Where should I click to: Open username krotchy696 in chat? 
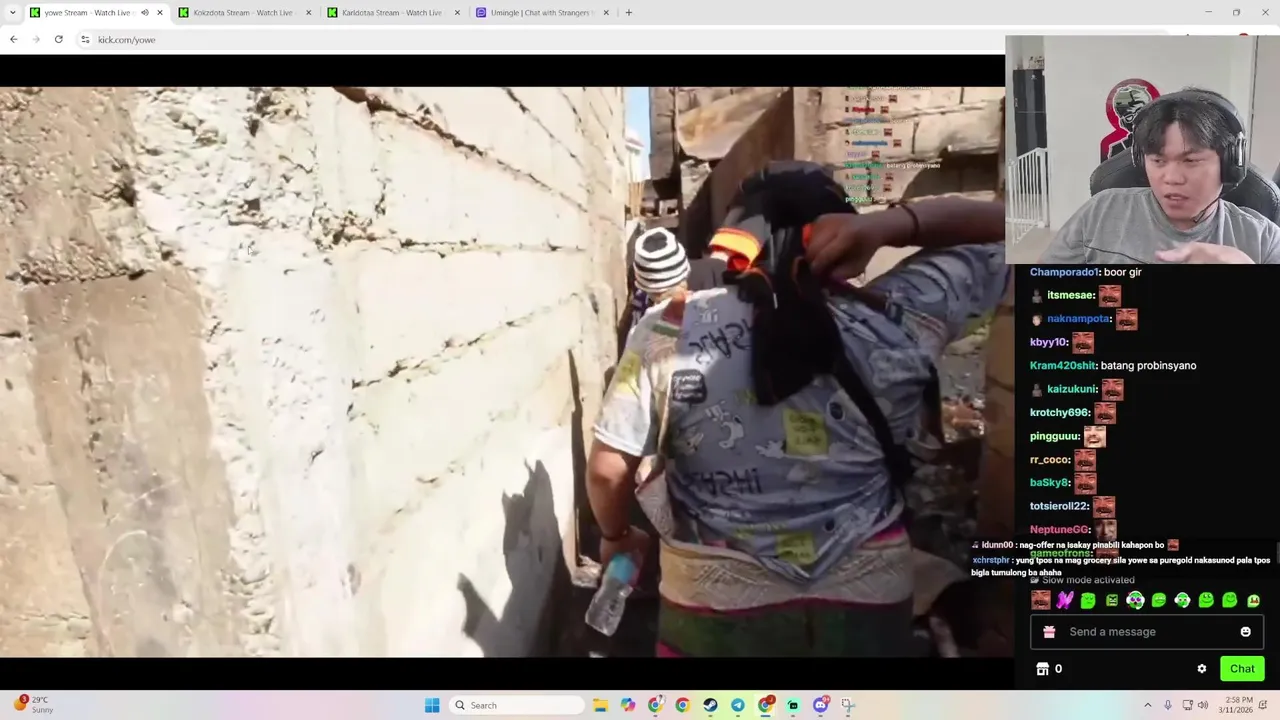pyautogui.click(x=1061, y=413)
